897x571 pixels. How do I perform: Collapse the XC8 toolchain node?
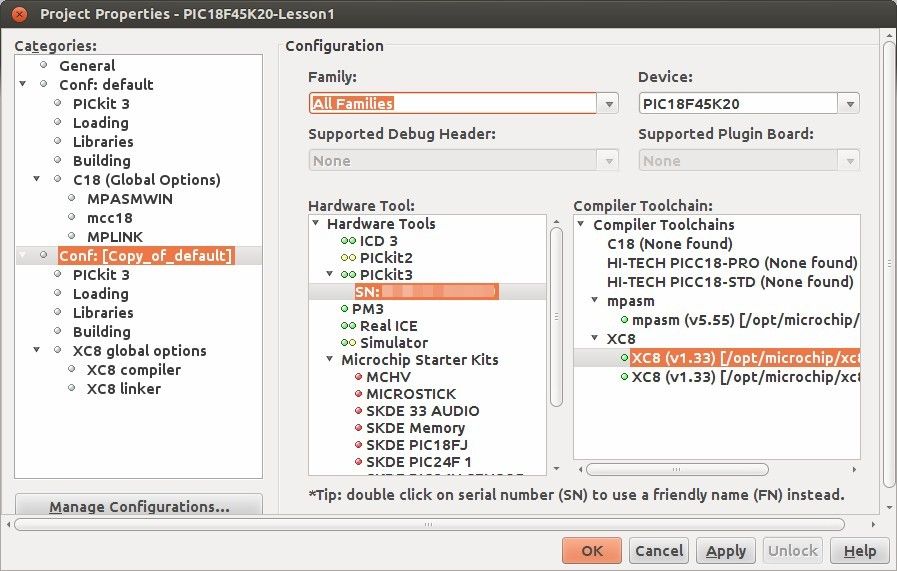coord(595,339)
